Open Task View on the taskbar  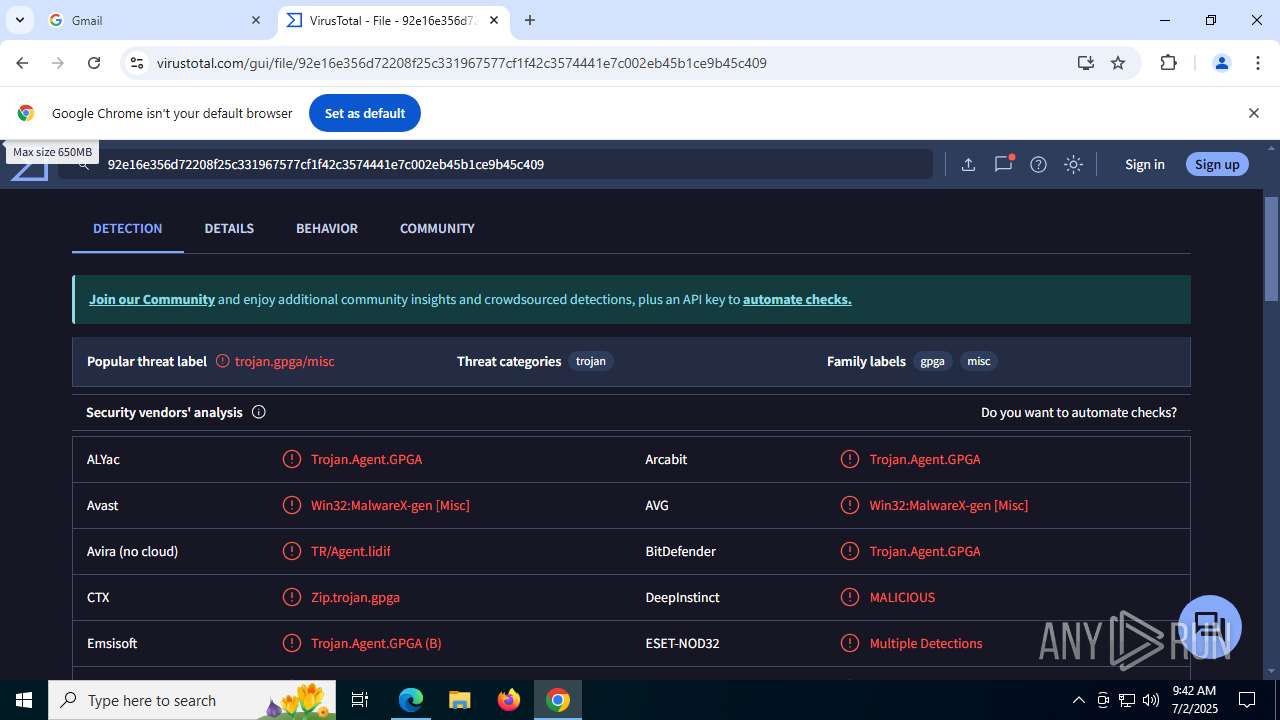click(360, 700)
